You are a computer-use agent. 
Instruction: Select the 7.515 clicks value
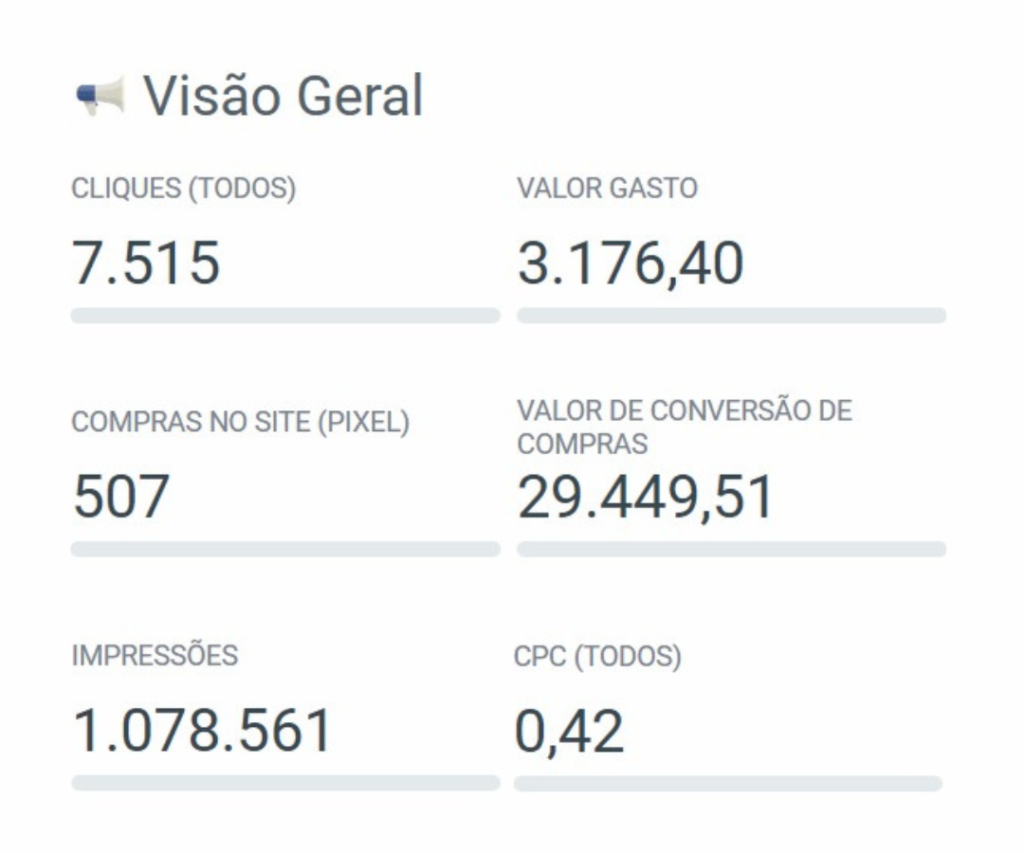pyautogui.click(x=146, y=263)
